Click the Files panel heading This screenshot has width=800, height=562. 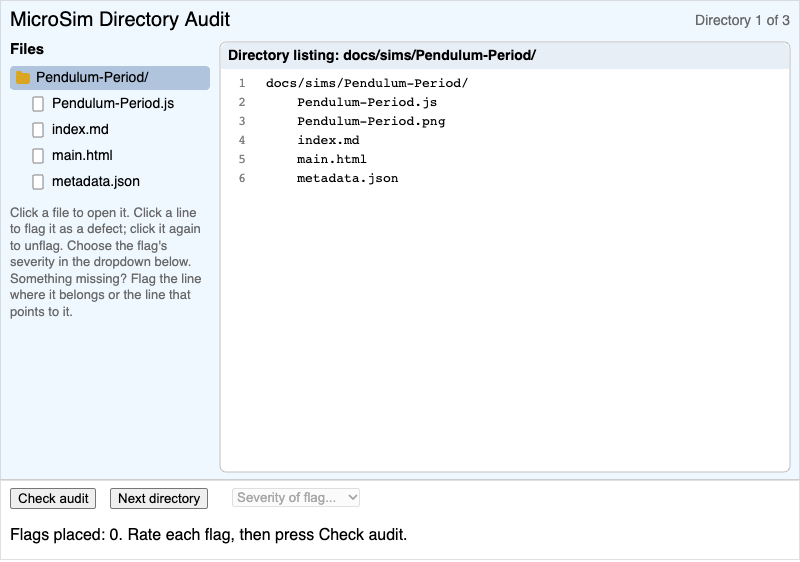tap(27, 49)
